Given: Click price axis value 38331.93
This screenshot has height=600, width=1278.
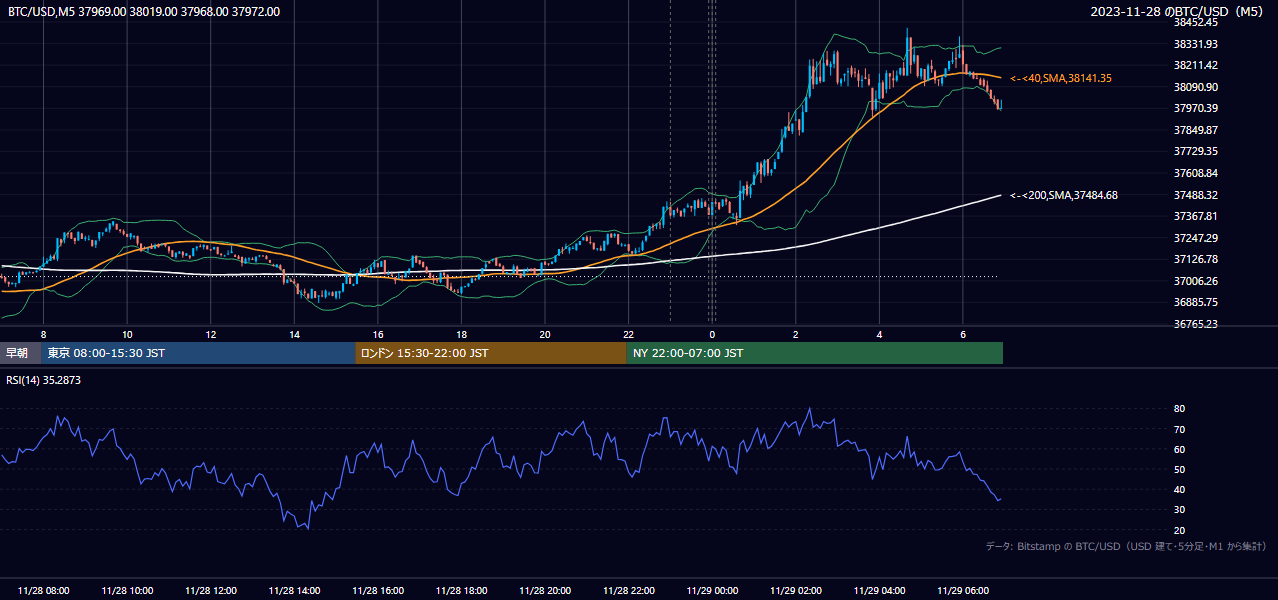Looking at the screenshot, I should (x=1195, y=44).
